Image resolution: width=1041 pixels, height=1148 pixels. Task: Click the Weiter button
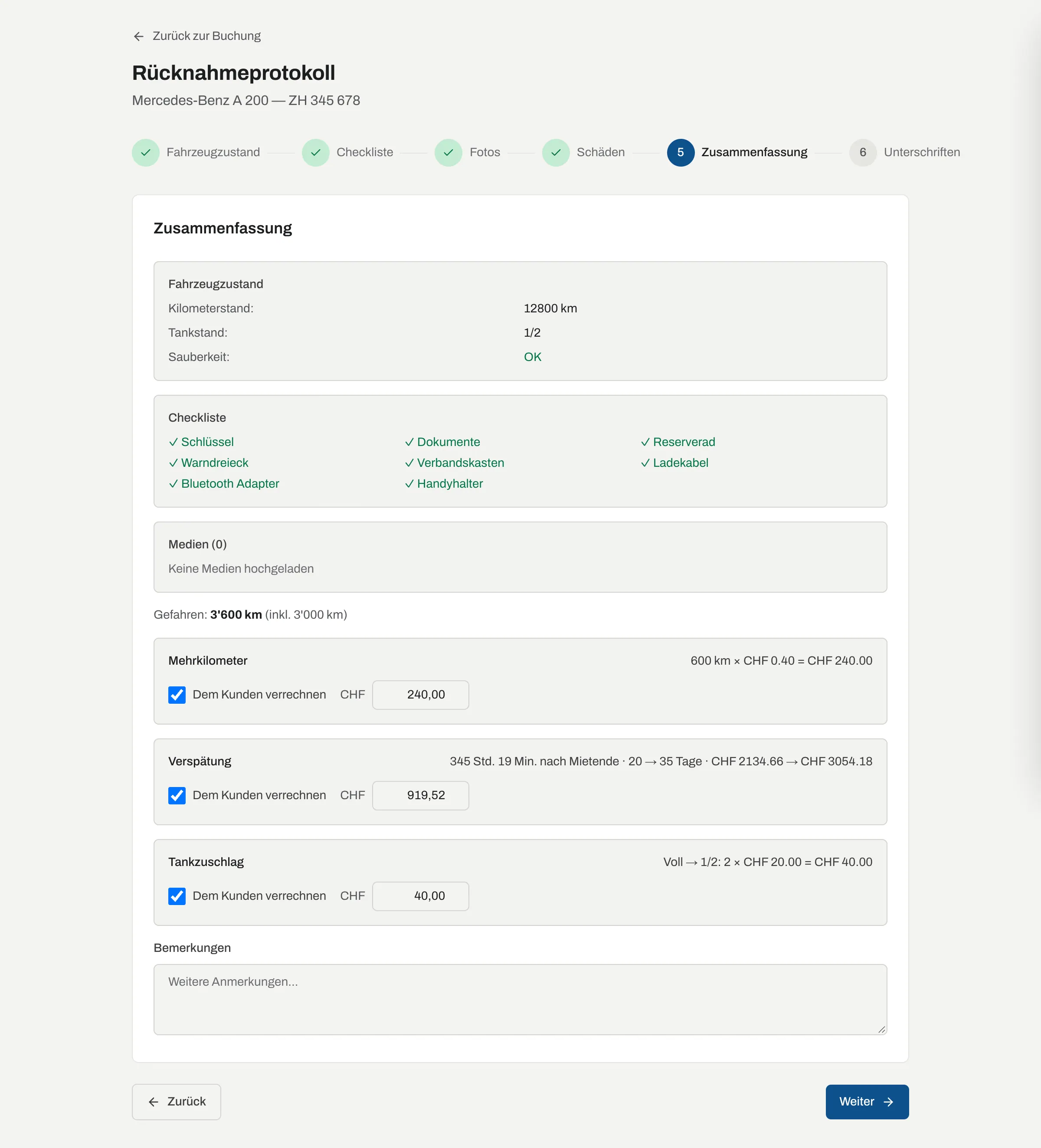867,1102
